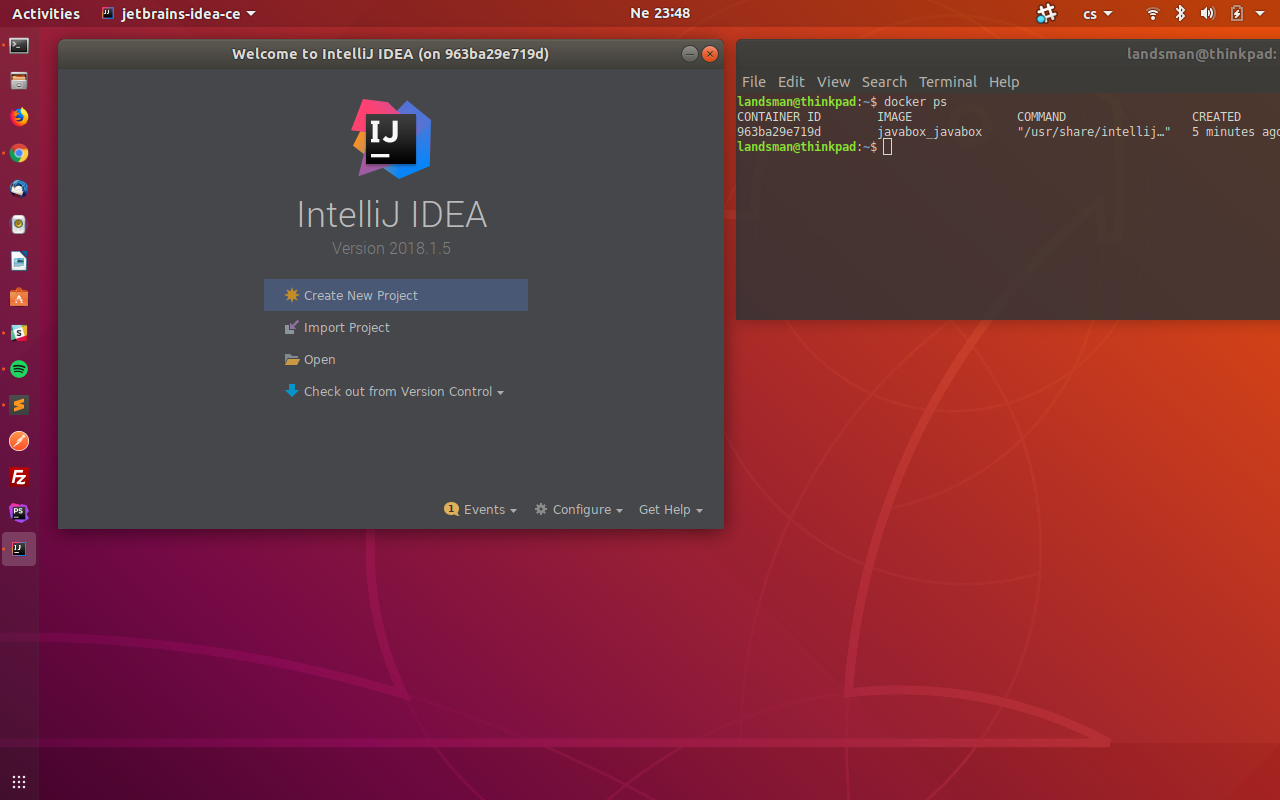
Task: Open FileZilla from the dock
Action: (x=19, y=477)
